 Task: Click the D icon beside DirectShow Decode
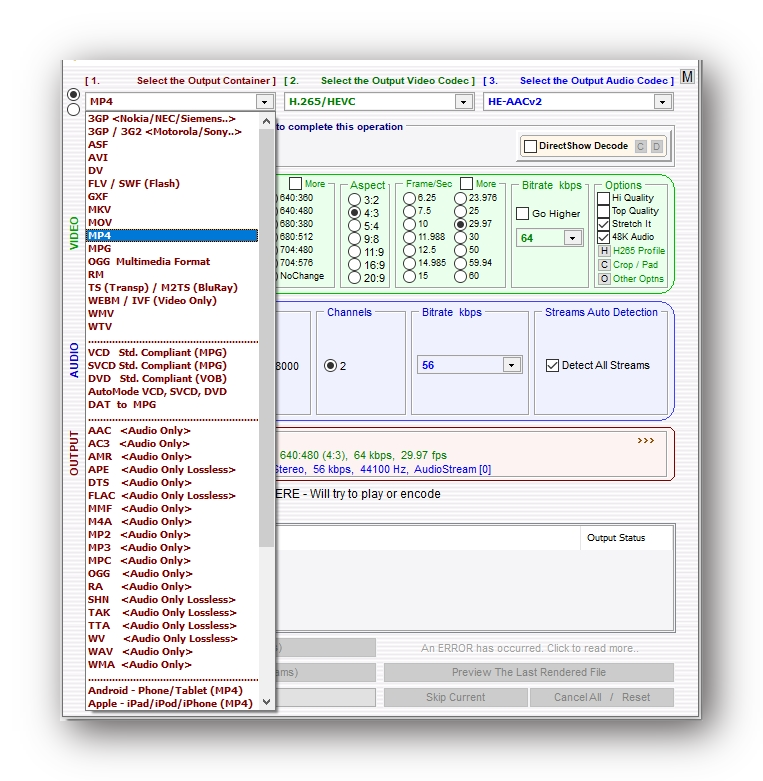click(x=656, y=146)
